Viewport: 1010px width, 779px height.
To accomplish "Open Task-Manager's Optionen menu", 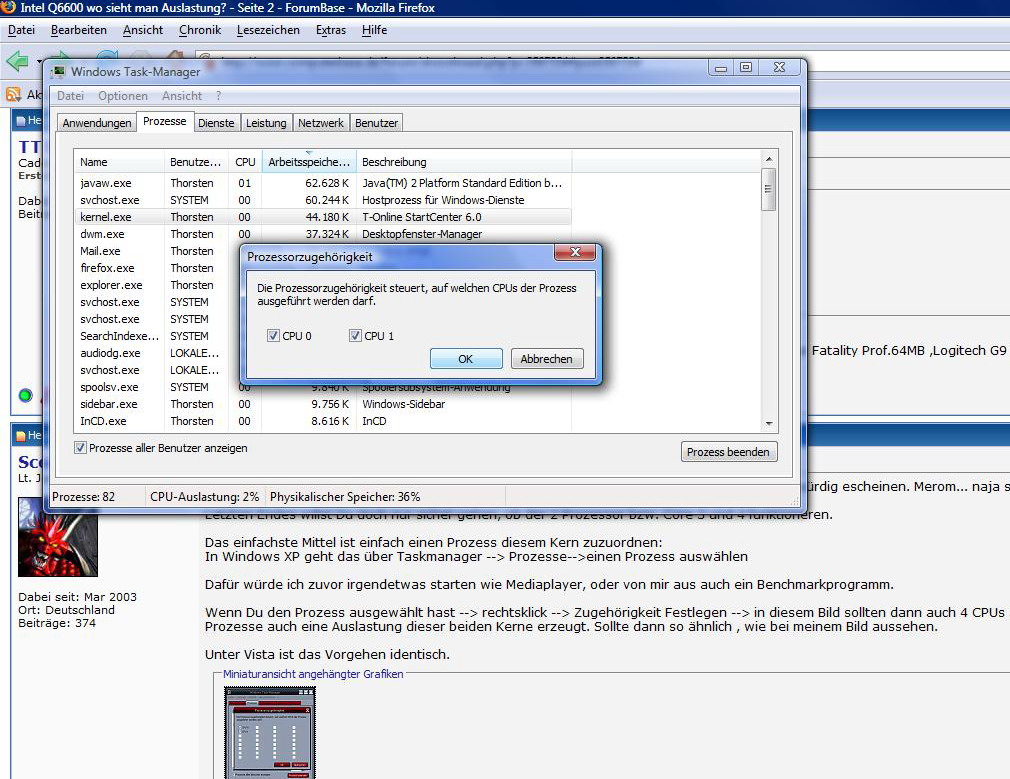I will tap(123, 95).
